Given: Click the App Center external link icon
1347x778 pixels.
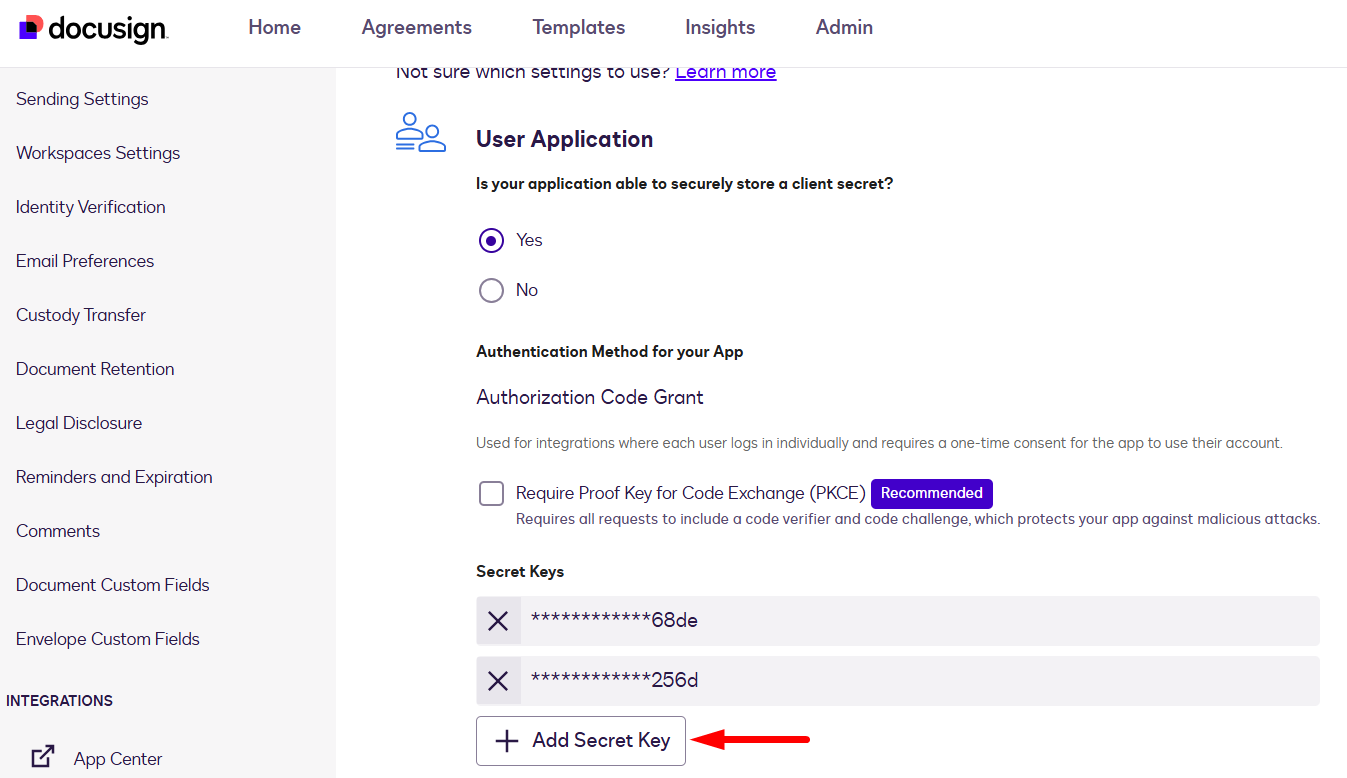Looking at the screenshot, I should click(x=43, y=758).
